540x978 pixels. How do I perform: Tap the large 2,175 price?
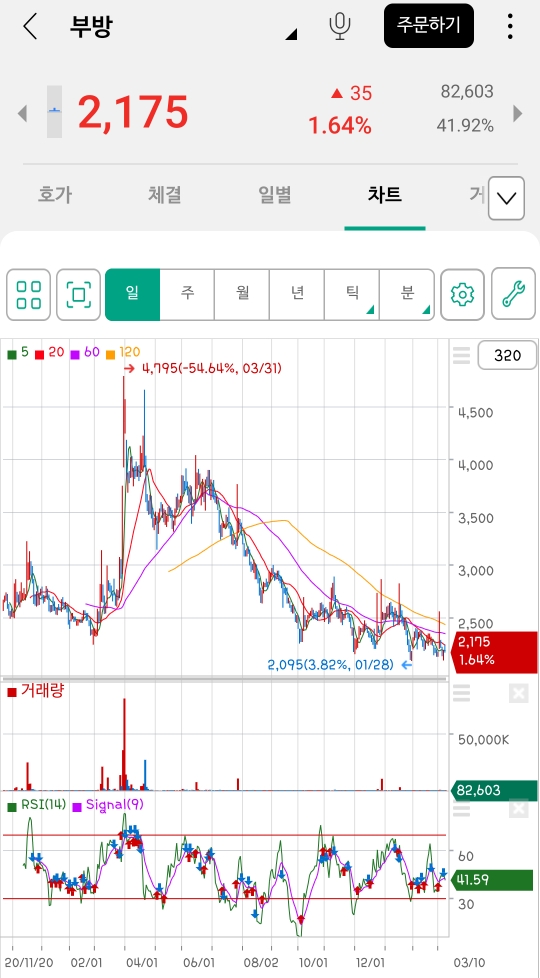[133, 112]
